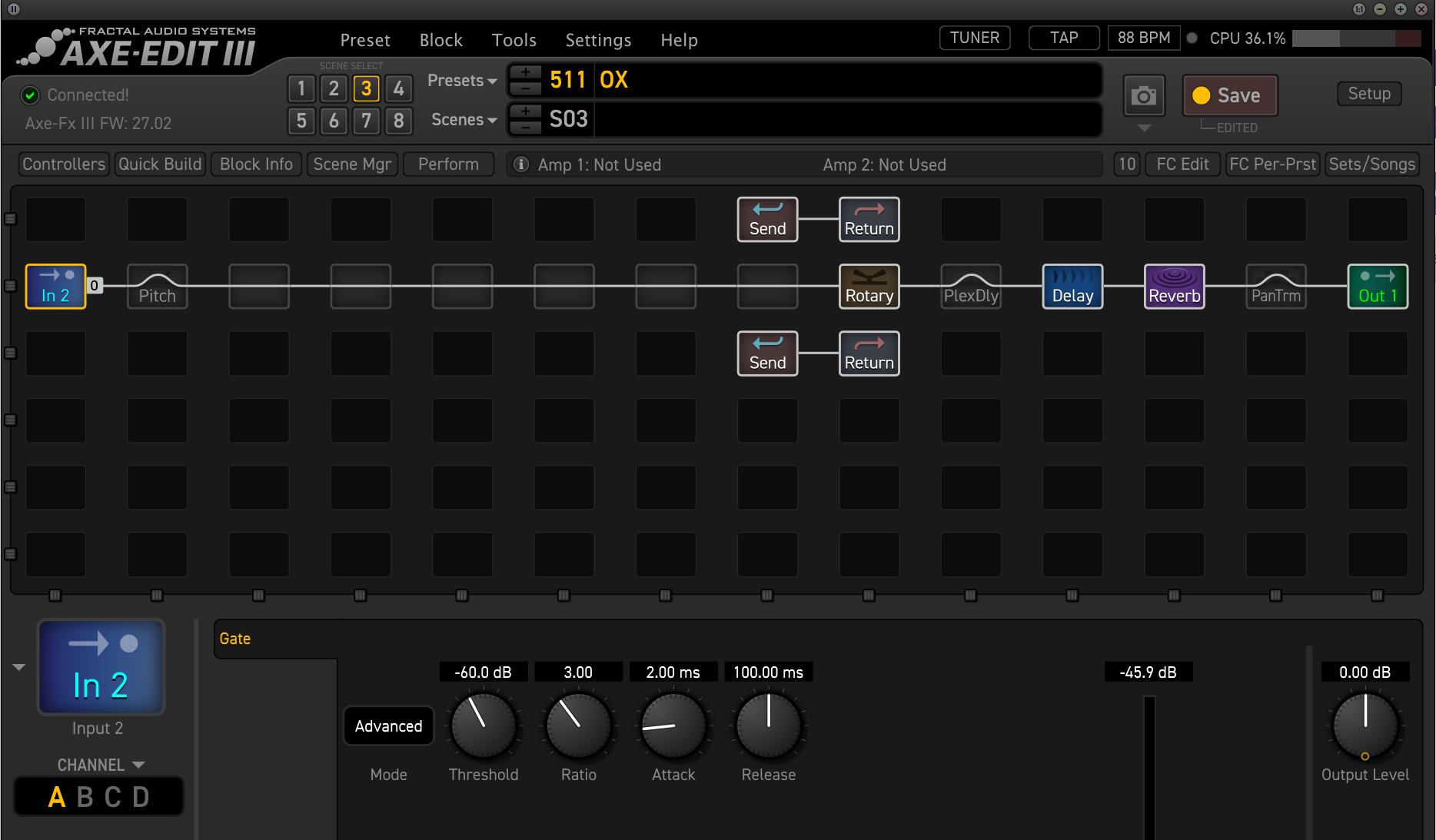Click the preset increment plus button
Screen dimensions: 1436x840
tap(526, 72)
